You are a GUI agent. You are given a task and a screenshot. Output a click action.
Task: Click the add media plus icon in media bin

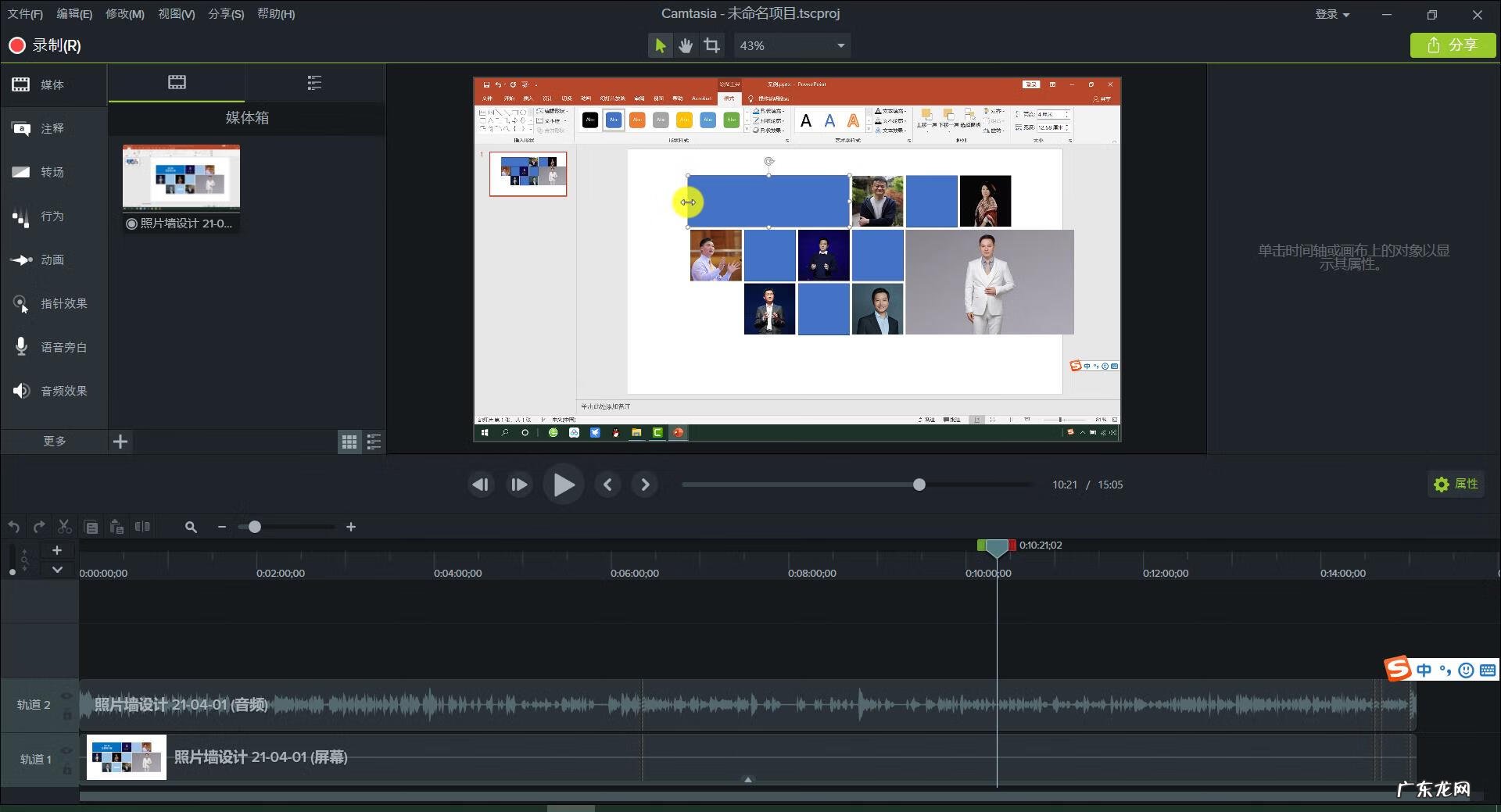click(x=120, y=442)
